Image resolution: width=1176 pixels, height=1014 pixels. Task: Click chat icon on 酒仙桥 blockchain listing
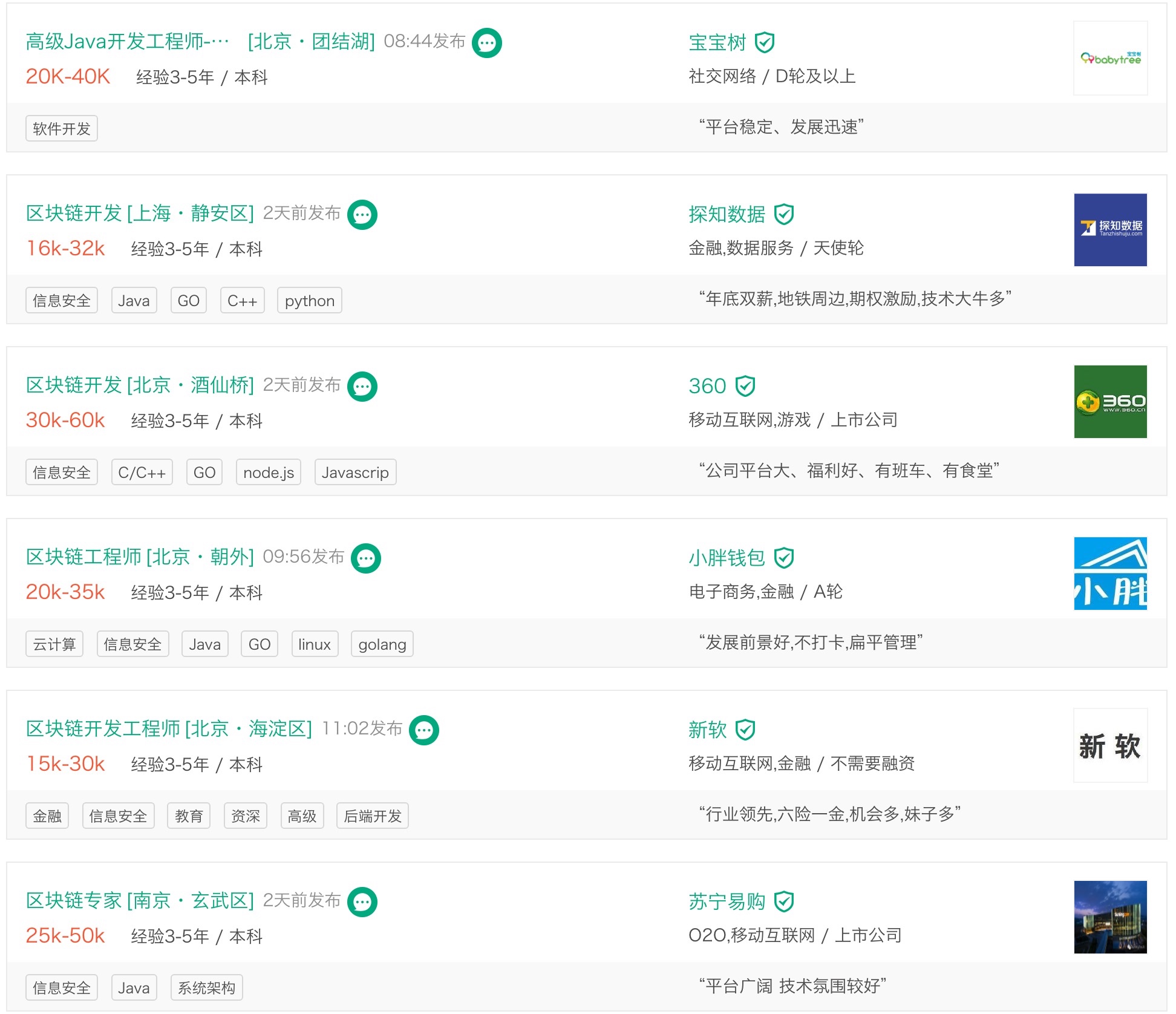click(362, 387)
